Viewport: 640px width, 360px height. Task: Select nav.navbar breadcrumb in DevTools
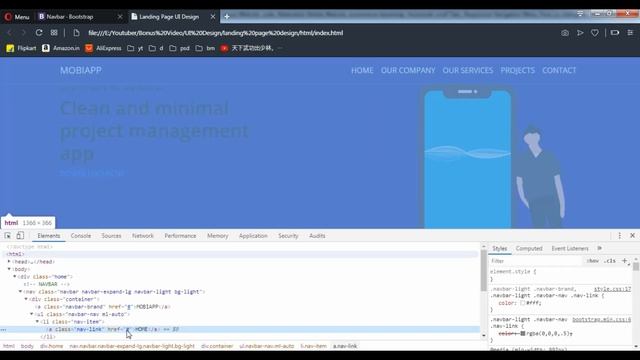(132, 346)
